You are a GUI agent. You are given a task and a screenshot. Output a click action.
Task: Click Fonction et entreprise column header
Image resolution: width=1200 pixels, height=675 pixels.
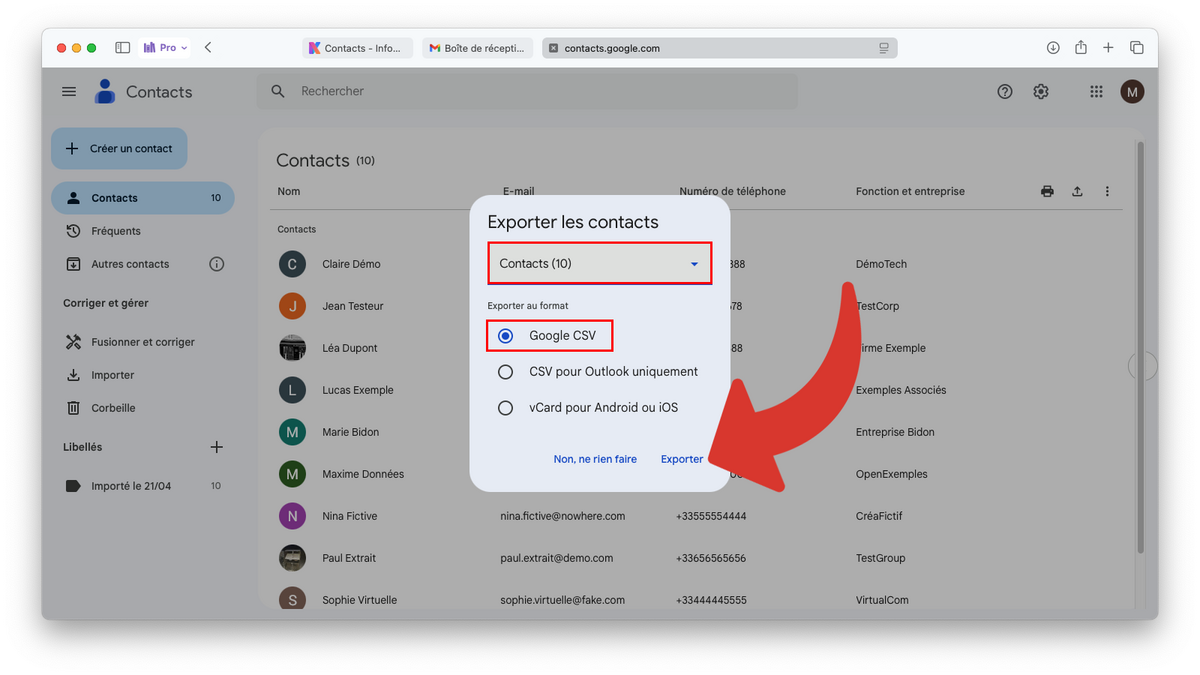(910, 191)
